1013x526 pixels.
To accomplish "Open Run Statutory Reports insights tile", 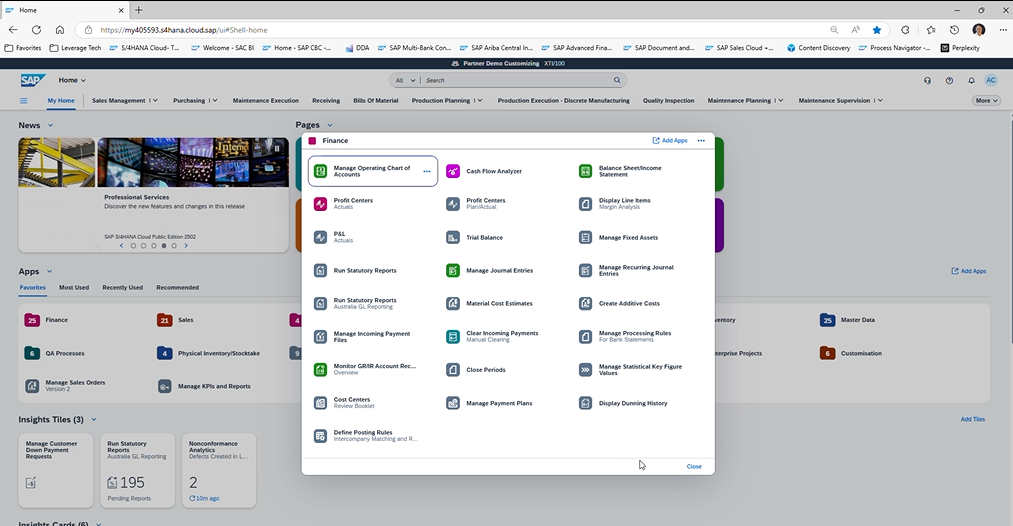I will (x=137, y=470).
